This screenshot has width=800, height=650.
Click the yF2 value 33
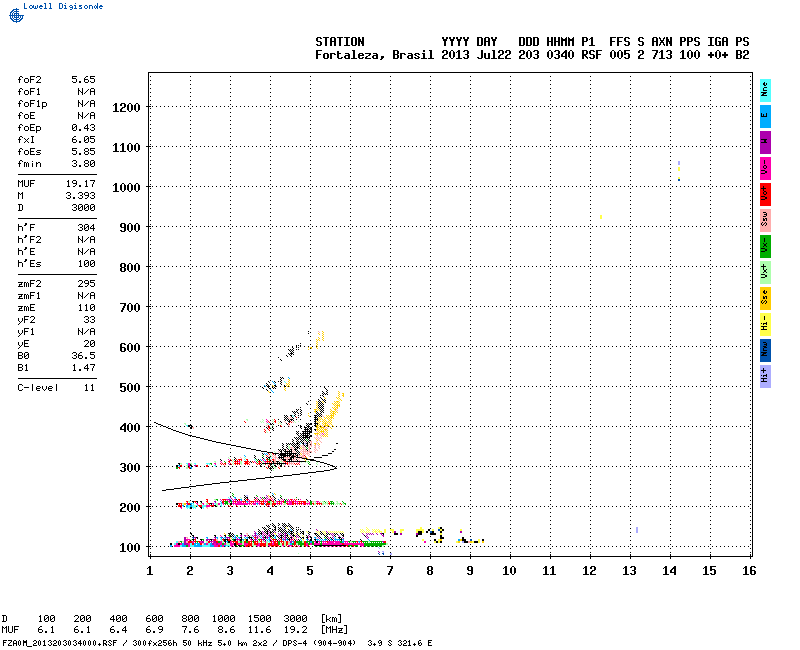click(x=89, y=320)
